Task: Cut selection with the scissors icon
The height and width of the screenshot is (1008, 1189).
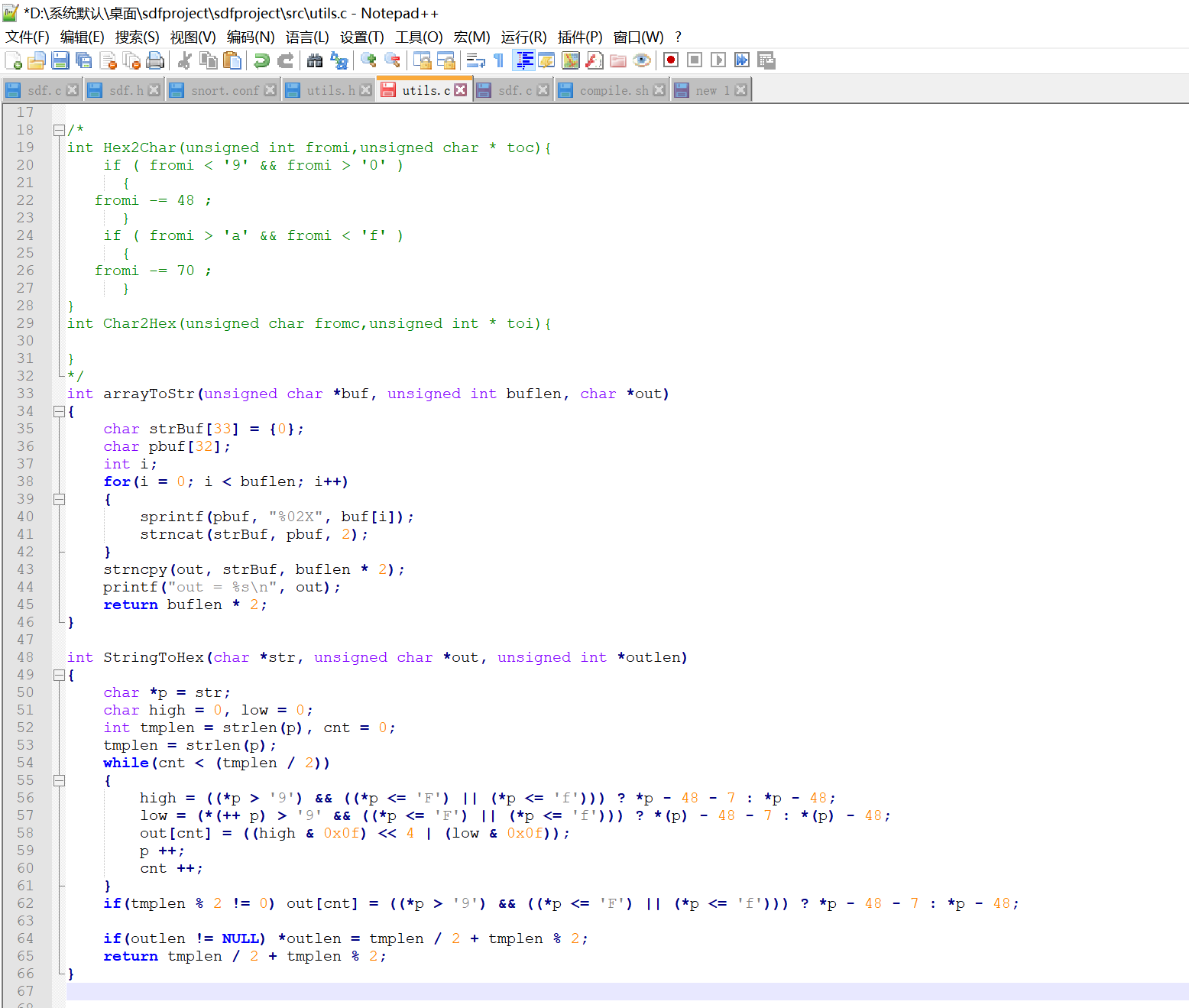Action: [x=184, y=60]
